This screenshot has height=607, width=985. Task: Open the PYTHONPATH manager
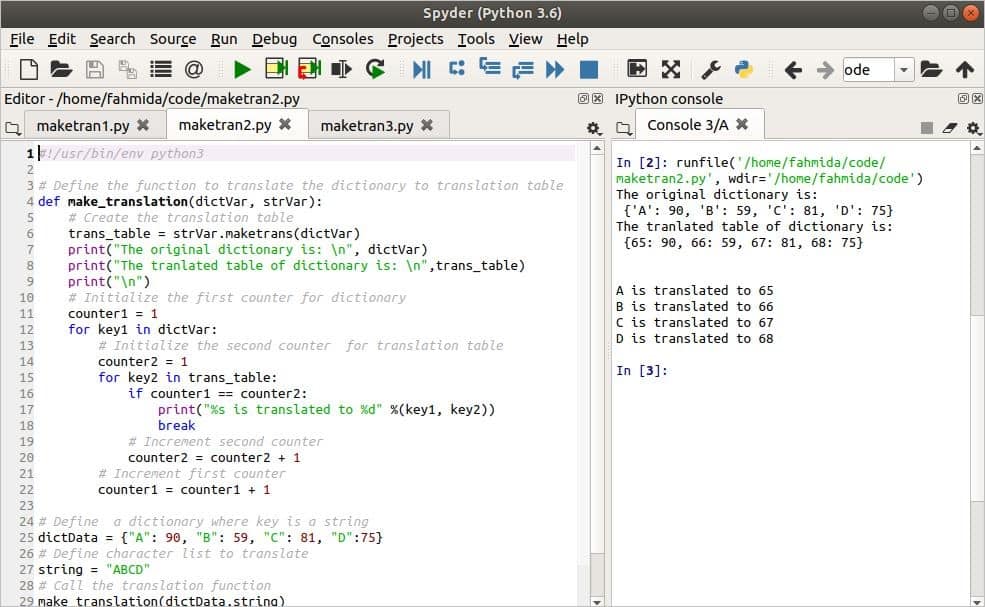[742, 70]
